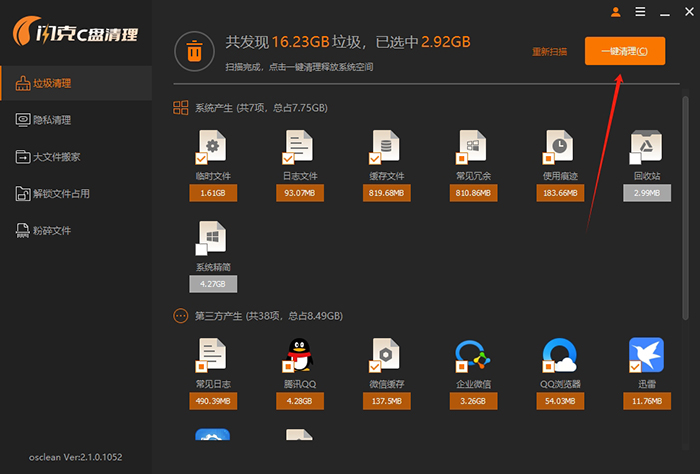Uncheck the 缓存文件 checkbox
This screenshot has height=474, width=700.
click(375, 158)
